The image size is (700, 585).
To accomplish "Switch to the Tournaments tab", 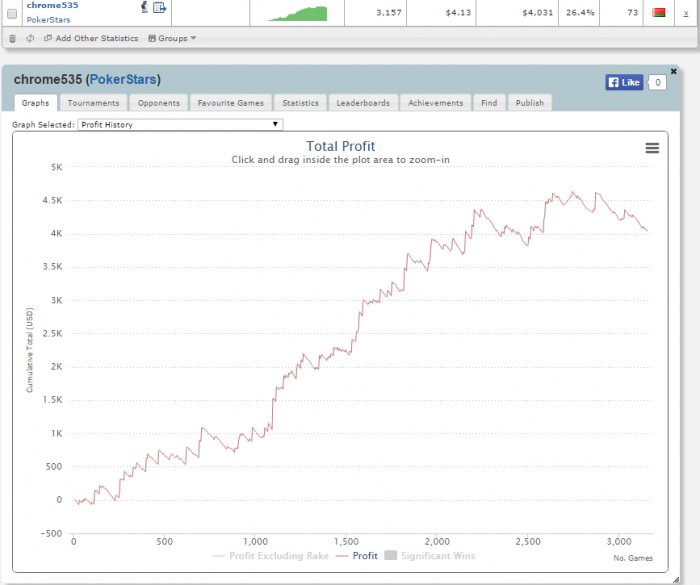I will pos(93,103).
